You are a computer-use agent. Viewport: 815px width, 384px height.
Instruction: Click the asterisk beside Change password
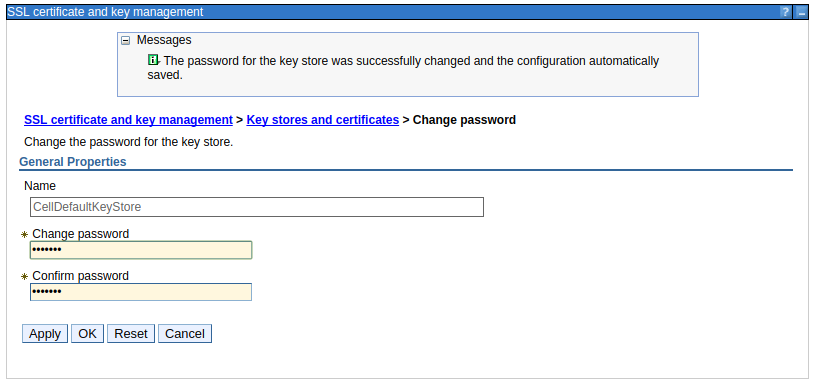click(x=24, y=234)
